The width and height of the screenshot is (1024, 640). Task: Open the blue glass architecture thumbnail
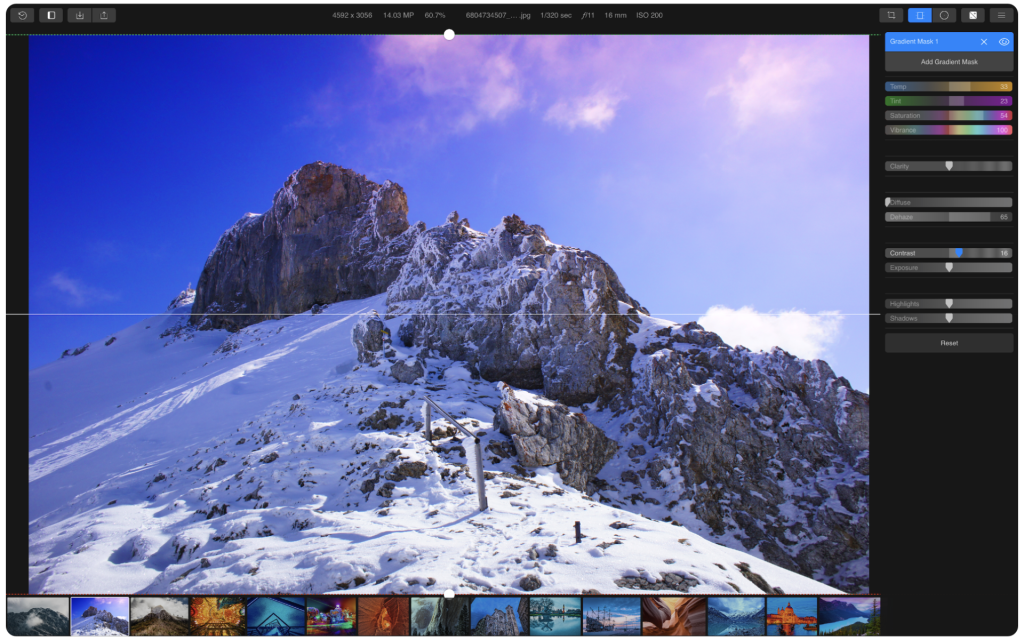[276, 616]
